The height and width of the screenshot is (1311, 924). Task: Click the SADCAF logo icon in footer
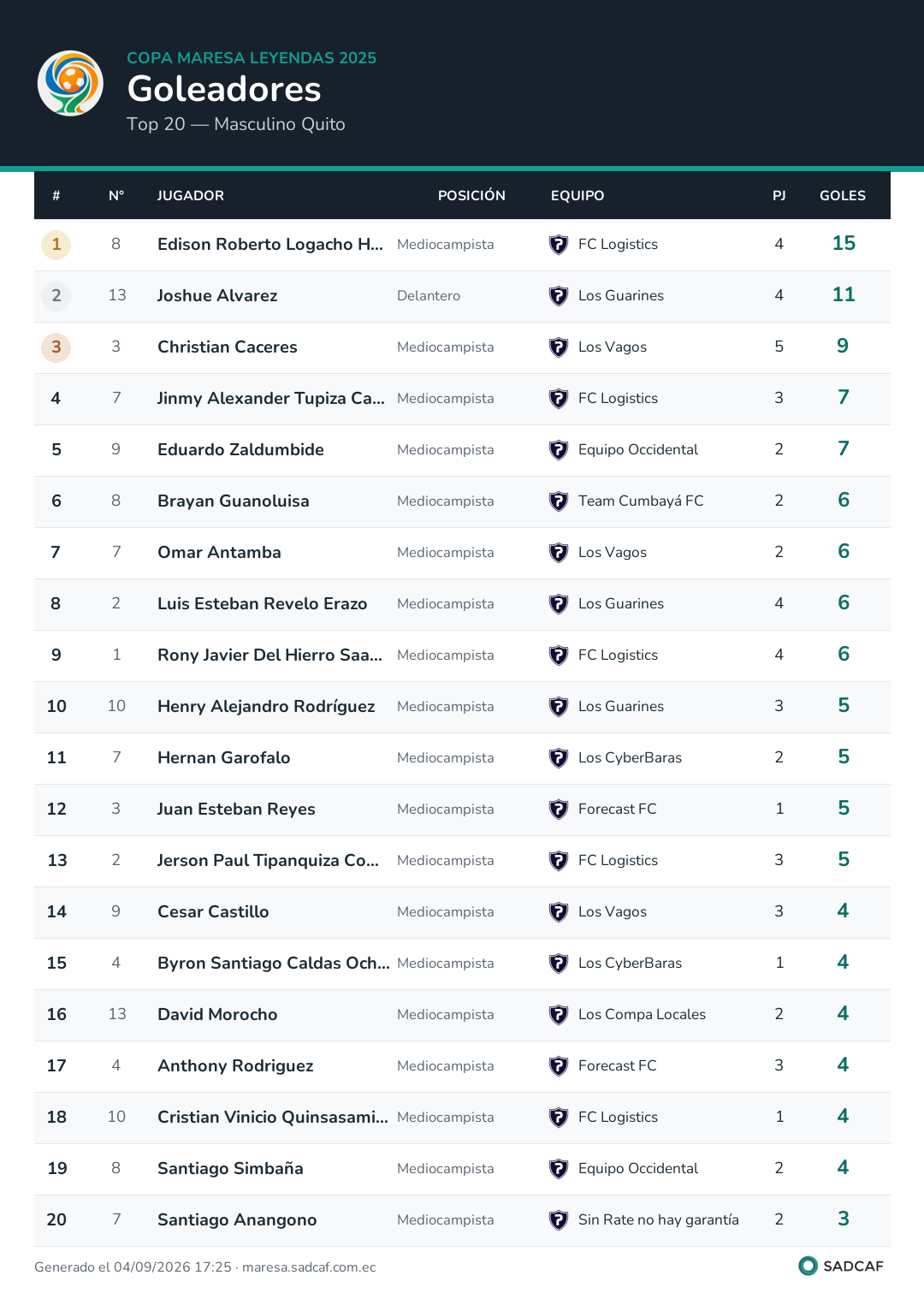coord(808,1266)
